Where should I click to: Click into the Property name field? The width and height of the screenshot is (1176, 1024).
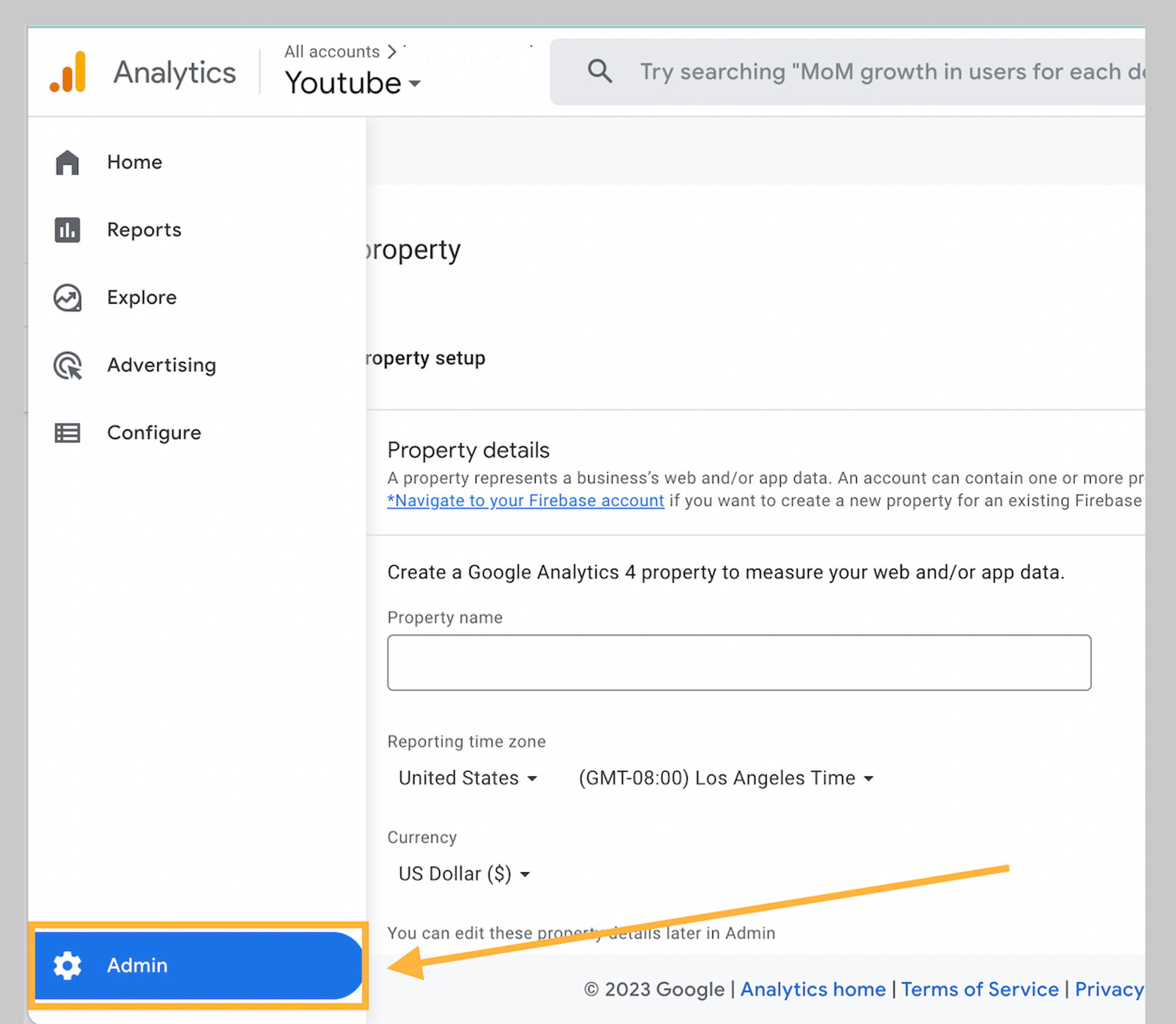point(739,662)
